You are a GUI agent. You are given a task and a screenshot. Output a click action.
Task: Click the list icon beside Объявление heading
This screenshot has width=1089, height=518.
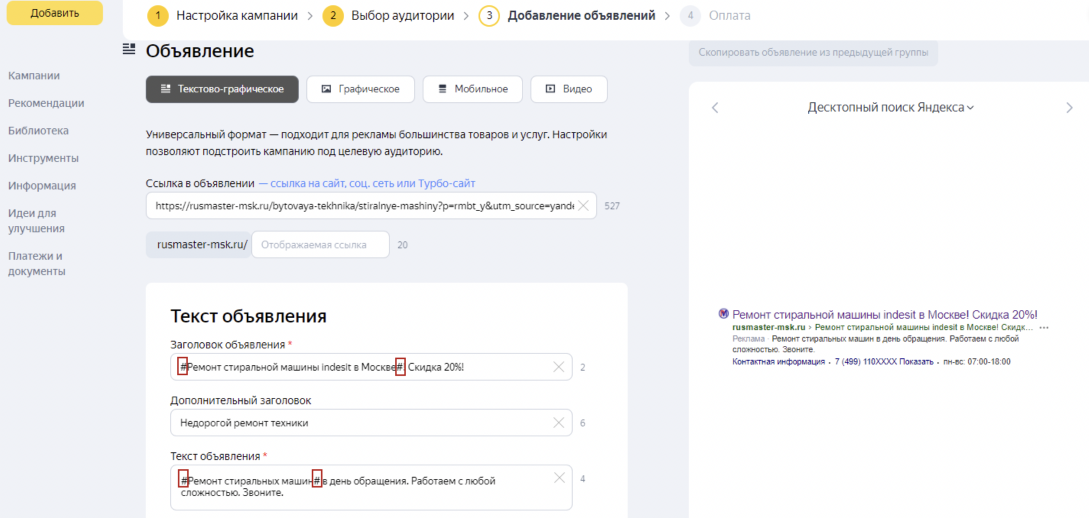(x=128, y=50)
